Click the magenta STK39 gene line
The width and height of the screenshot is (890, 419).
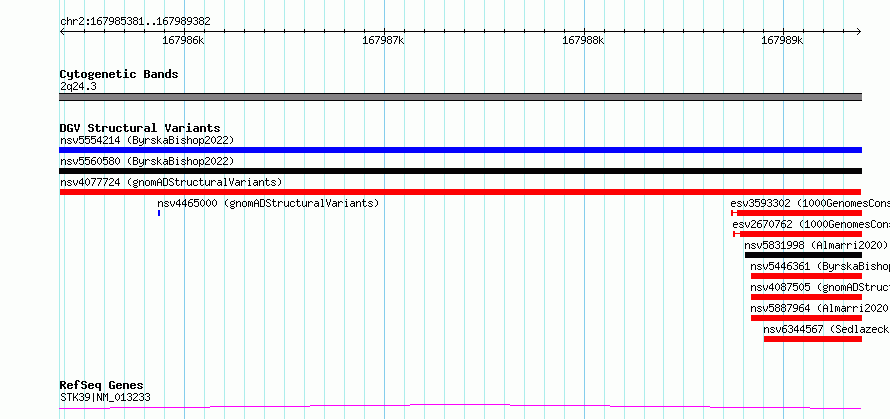coord(460,407)
